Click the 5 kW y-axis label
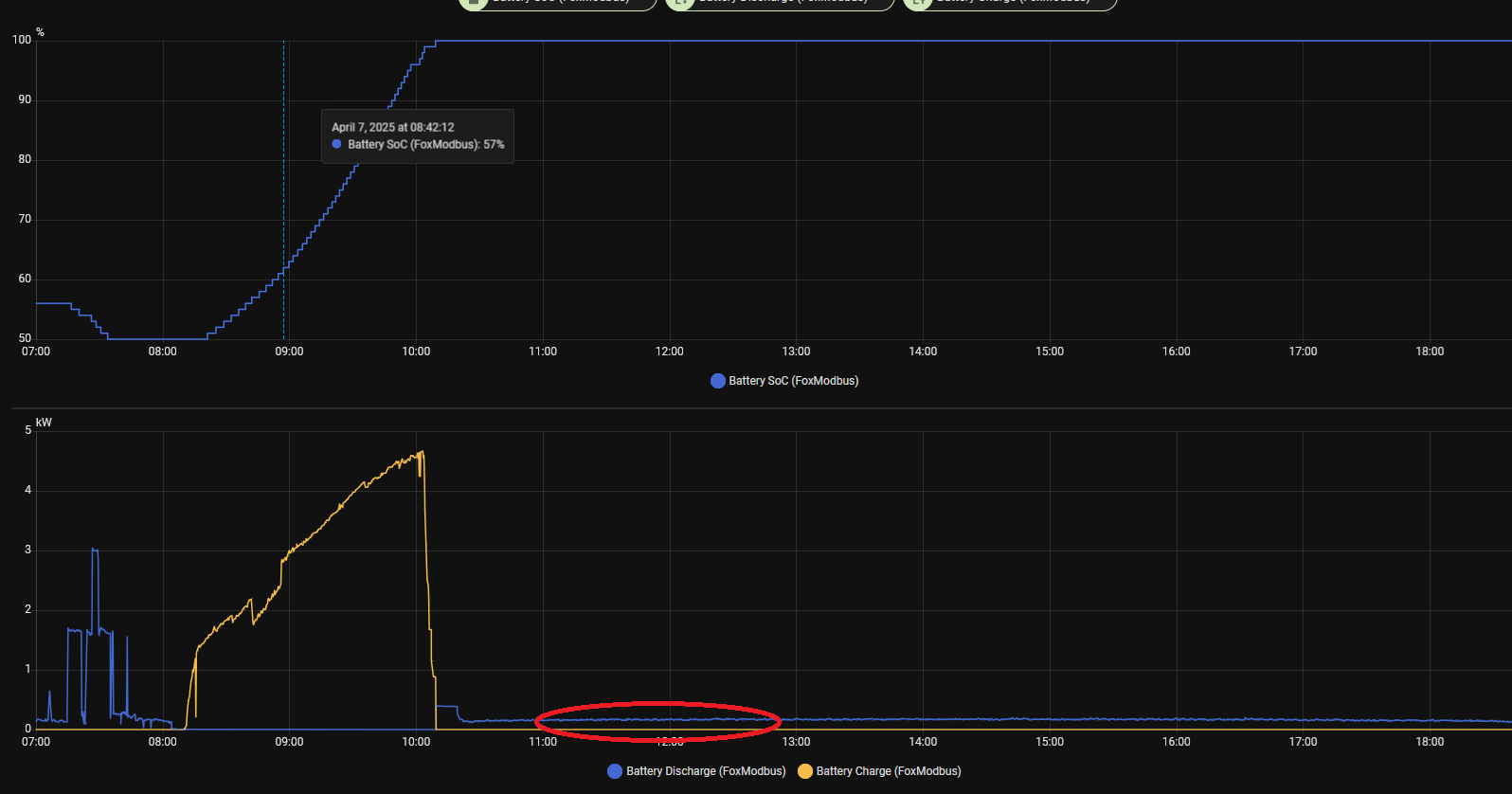Viewport: 1512px width, 794px height. (28, 430)
